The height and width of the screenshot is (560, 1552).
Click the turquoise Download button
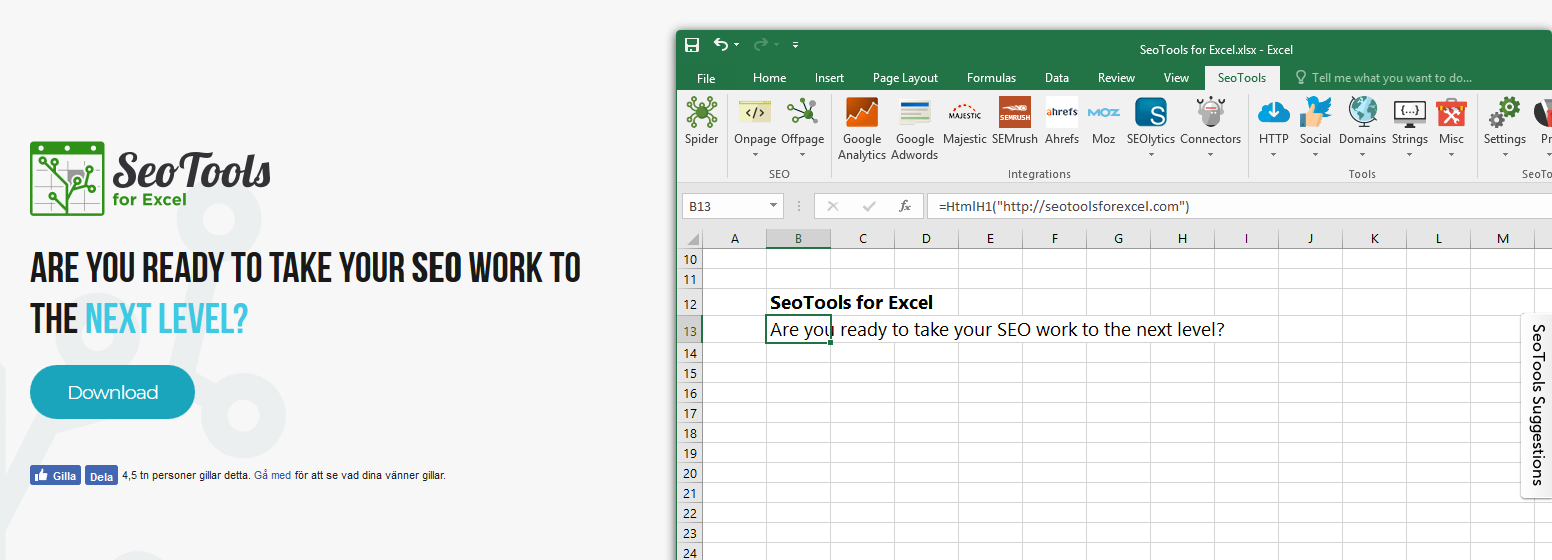112,392
